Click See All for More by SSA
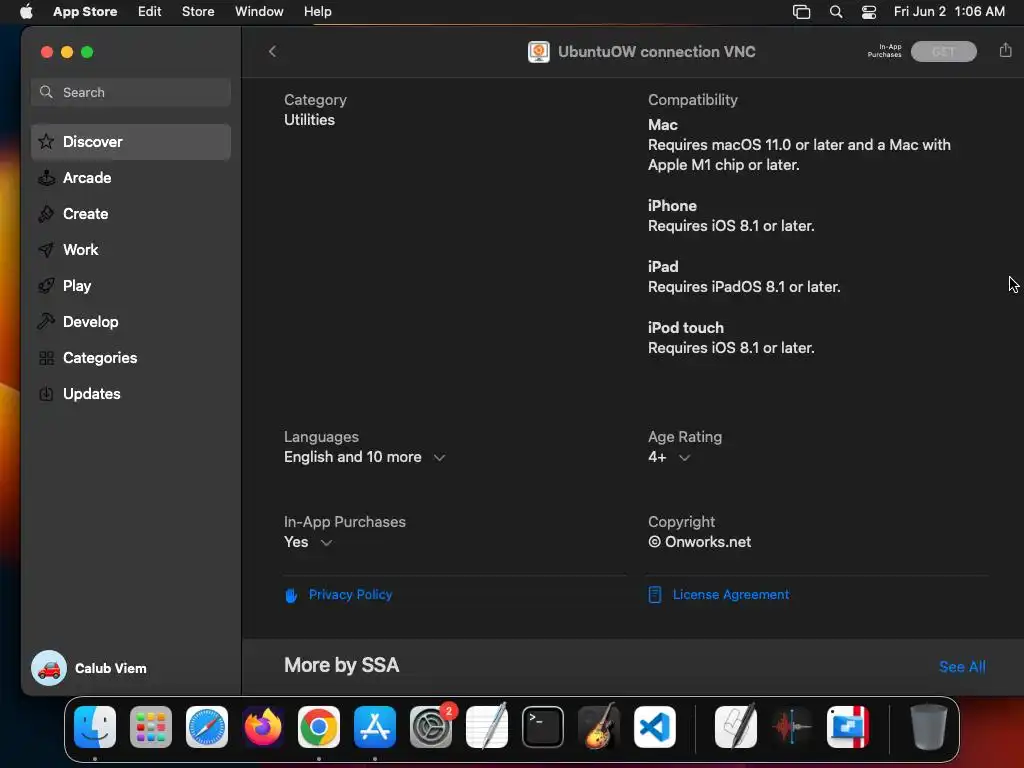Image resolution: width=1024 pixels, height=768 pixels. pos(962,667)
